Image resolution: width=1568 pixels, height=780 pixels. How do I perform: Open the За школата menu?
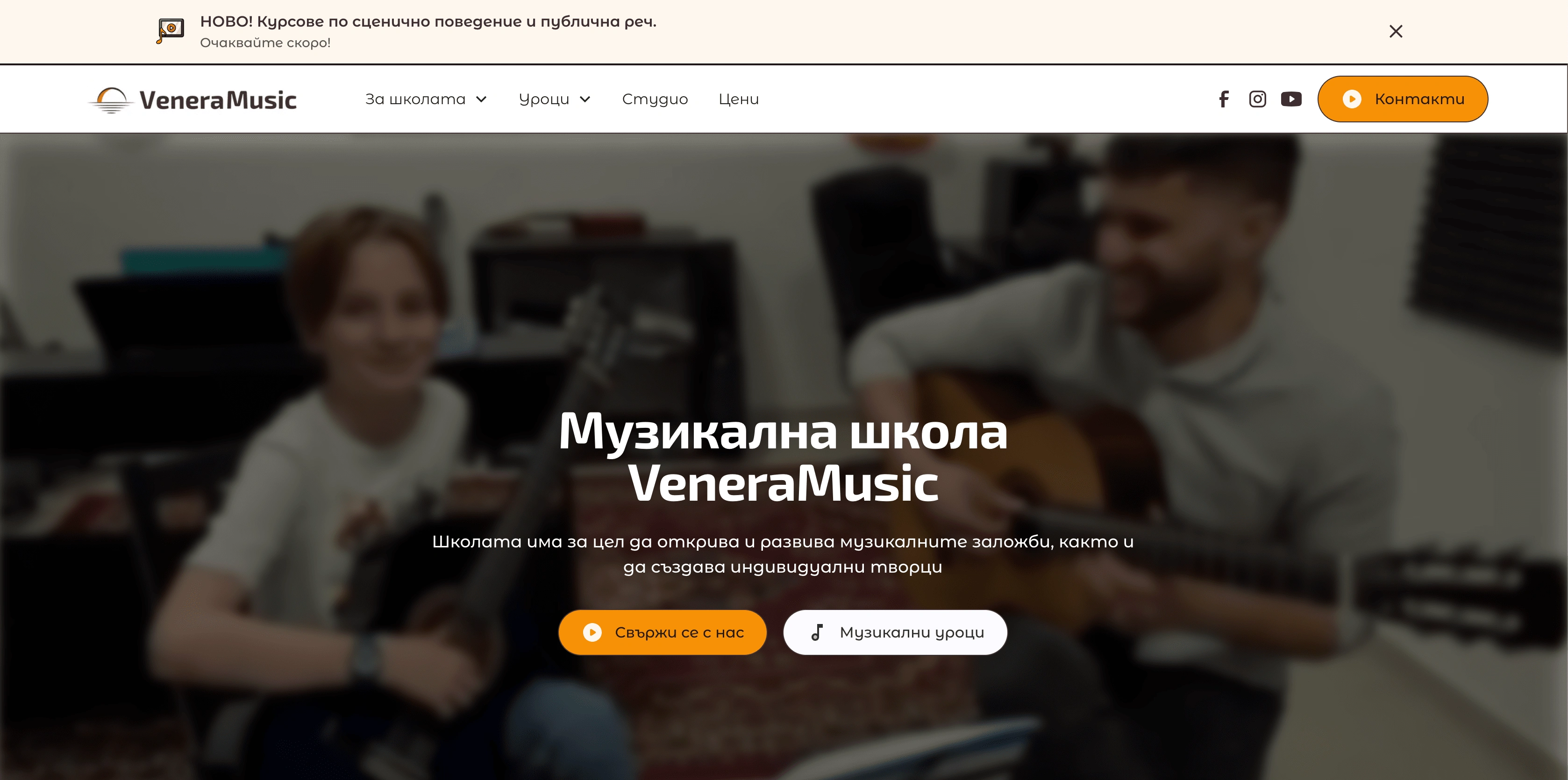click(x=426, y=99)
